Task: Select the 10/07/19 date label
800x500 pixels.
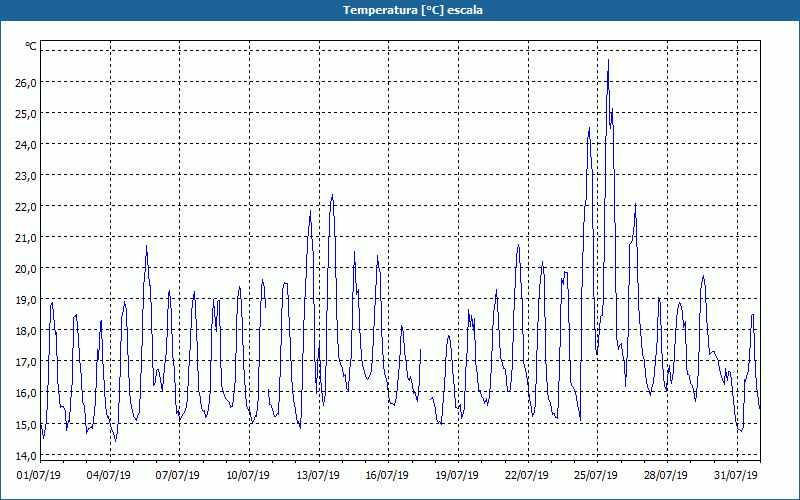Action: pyautogui.click(x=247, y=476)
